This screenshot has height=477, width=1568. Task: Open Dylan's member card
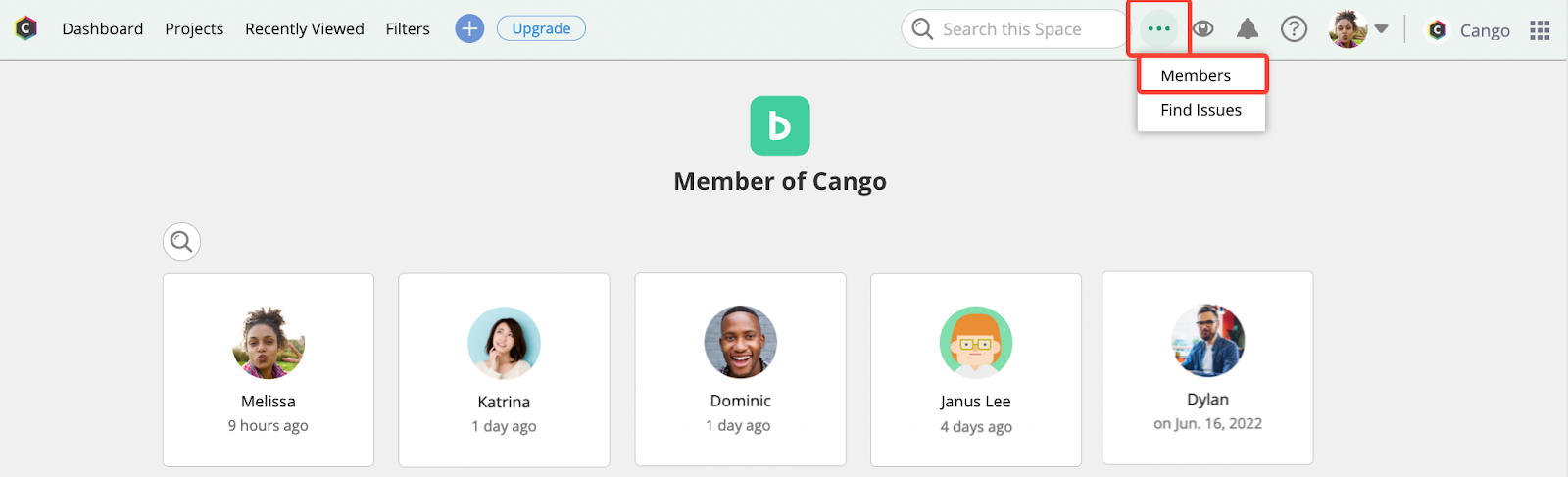1207,368
